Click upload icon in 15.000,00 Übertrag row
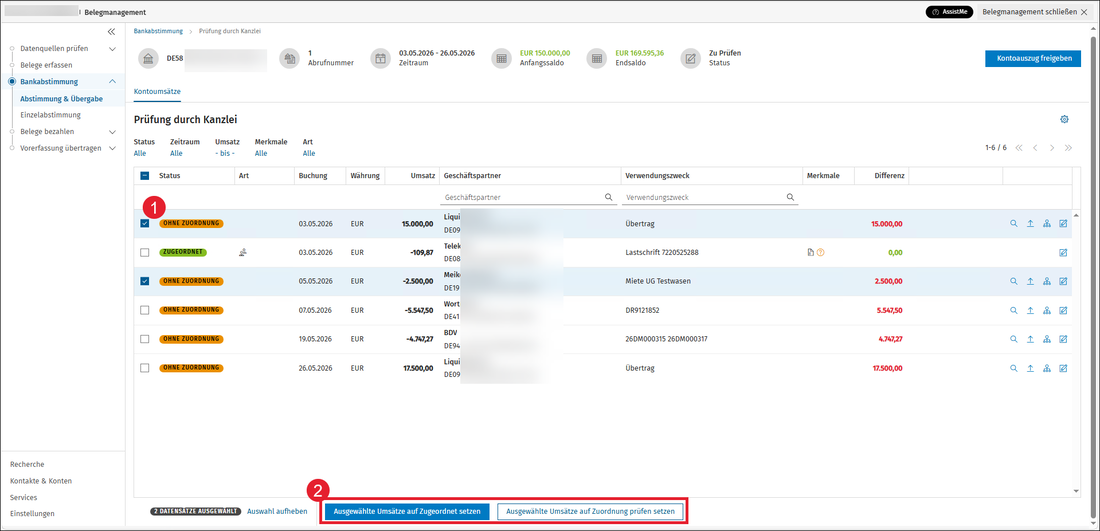Viewport: 1100px width, 531px height. [1030, 224]
